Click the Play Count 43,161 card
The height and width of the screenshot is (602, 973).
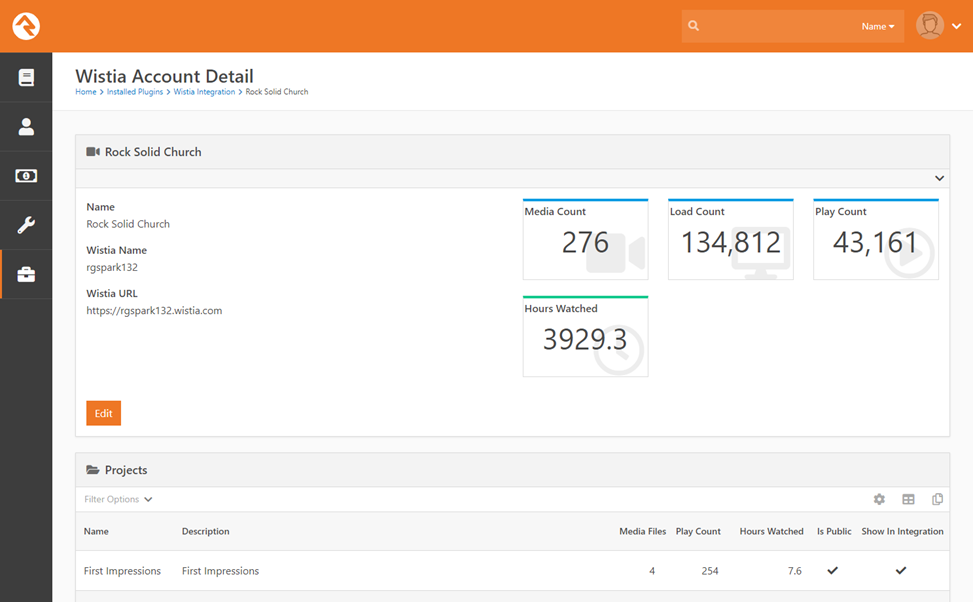coord(876,240)
